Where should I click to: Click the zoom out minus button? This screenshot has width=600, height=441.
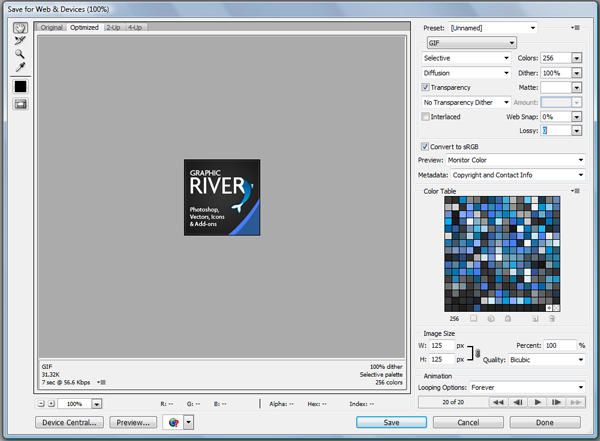coord(41,403)
